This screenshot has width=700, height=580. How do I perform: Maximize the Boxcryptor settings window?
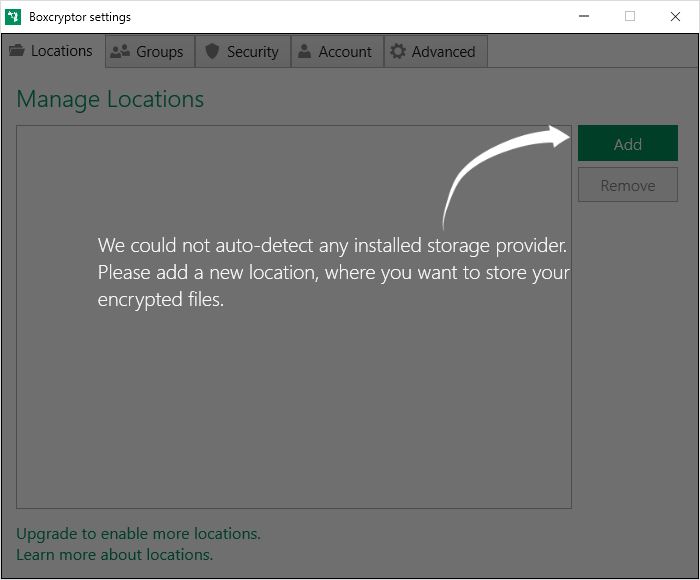click(630, 17)
